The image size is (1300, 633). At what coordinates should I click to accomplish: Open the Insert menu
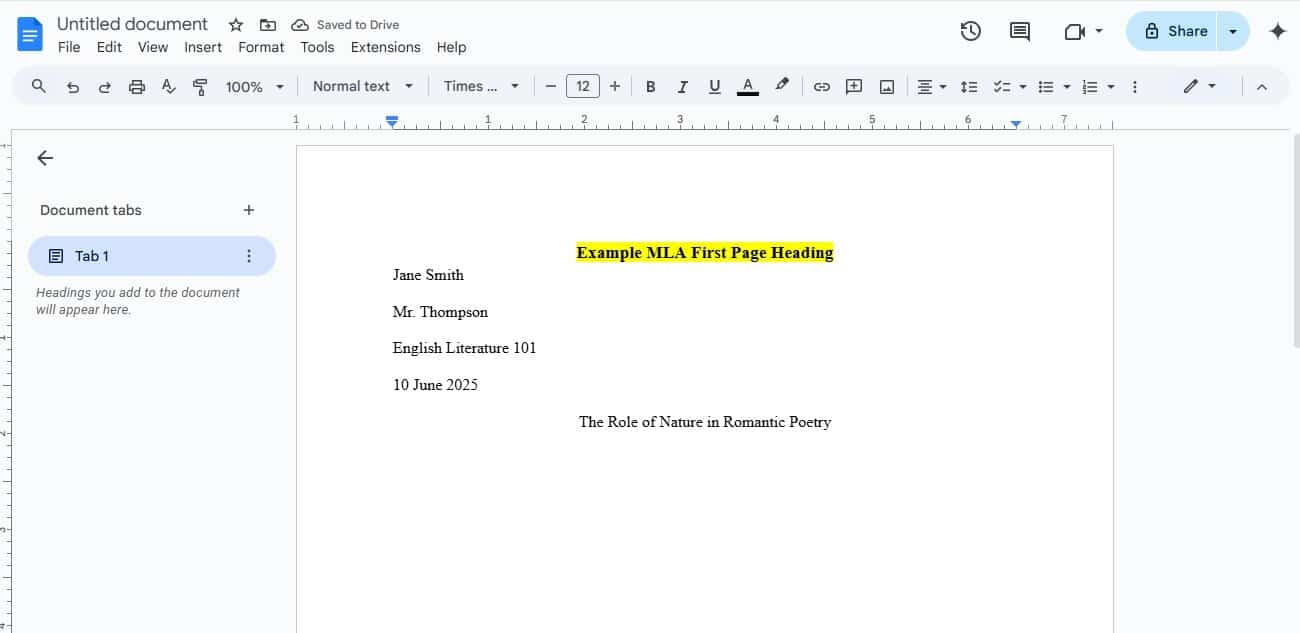click(x=203, y=47)
